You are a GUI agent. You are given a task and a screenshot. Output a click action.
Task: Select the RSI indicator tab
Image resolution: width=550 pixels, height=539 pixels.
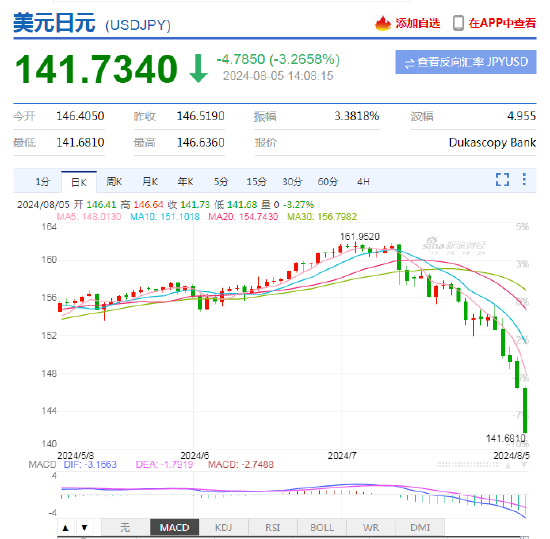click(x=273, y=527)
